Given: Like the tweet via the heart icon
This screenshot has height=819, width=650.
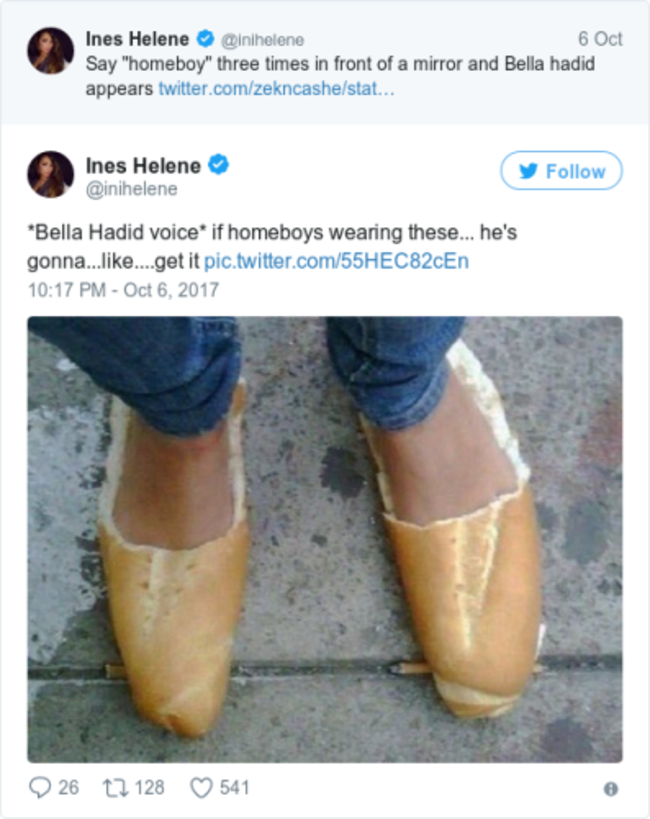Looking at the screenshot, I should [x=201, y=788].
